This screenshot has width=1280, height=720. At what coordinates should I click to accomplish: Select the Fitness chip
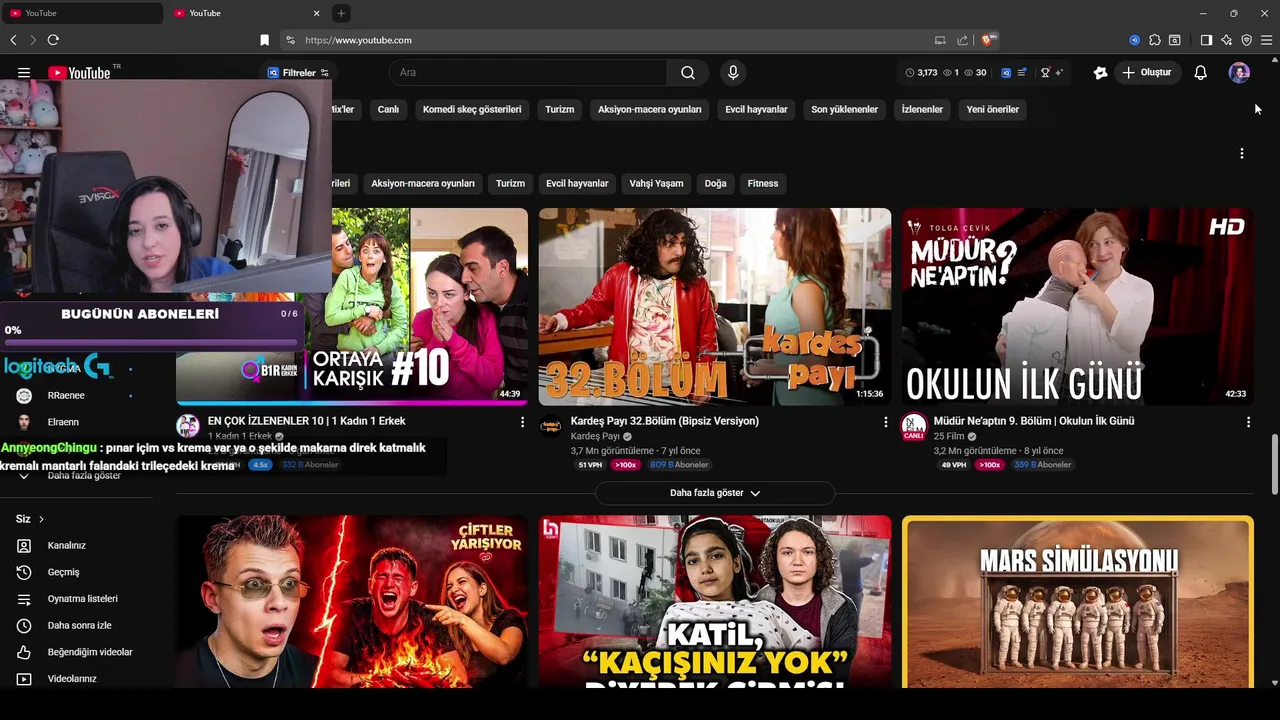(762, 183)
